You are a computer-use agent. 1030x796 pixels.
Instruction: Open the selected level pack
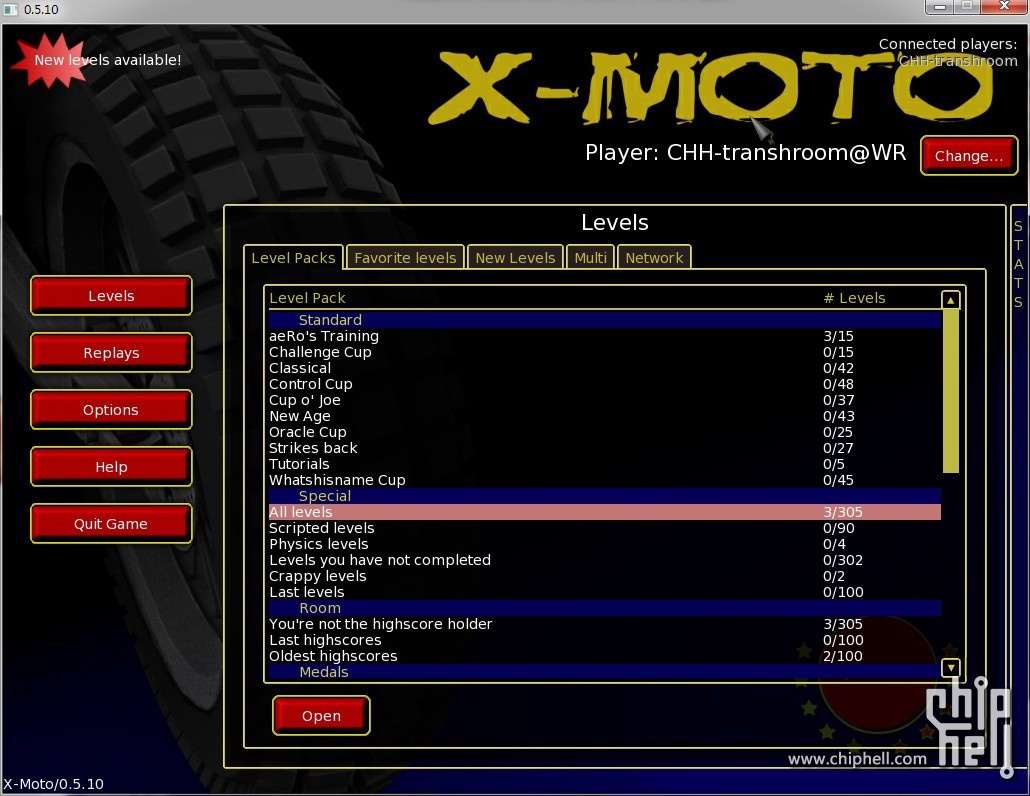[x=321, y=715]
